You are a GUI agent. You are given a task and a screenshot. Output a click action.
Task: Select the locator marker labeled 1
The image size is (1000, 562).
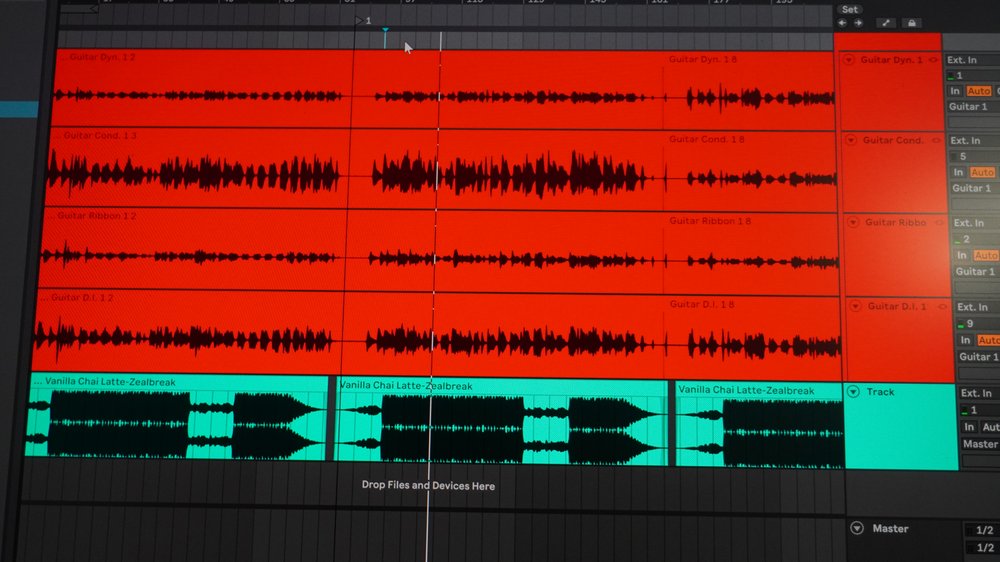point(360,20)
